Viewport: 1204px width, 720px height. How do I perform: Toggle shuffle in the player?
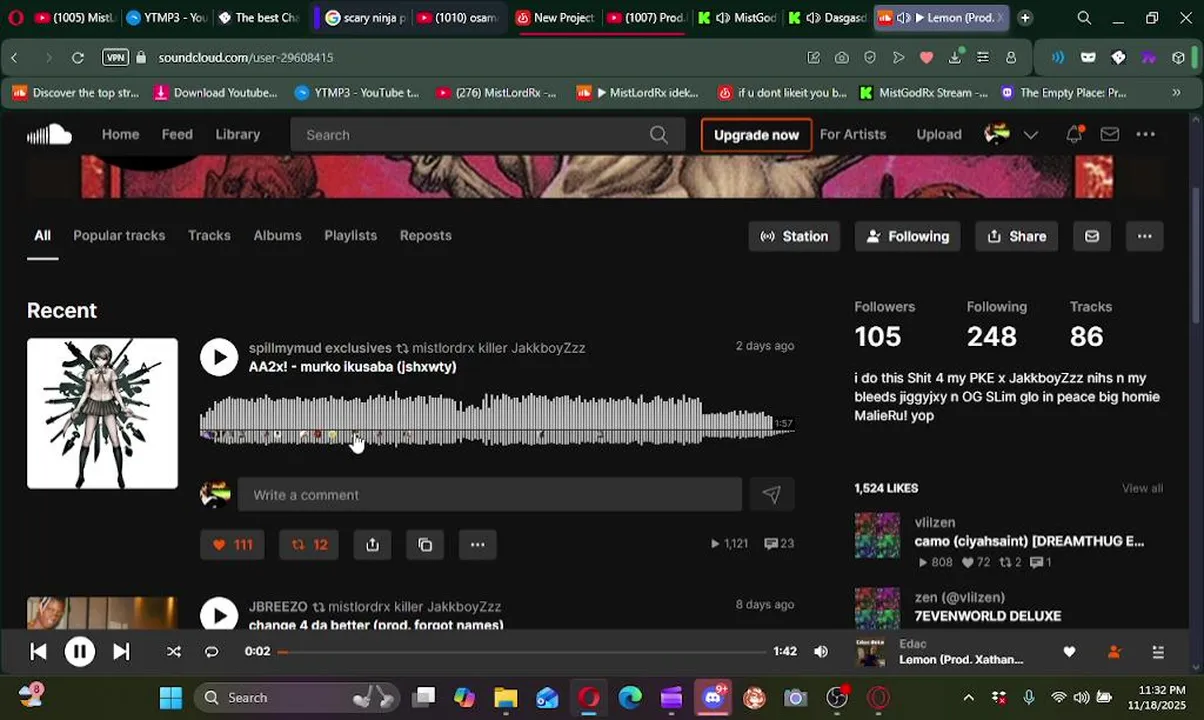click(174, 652)
